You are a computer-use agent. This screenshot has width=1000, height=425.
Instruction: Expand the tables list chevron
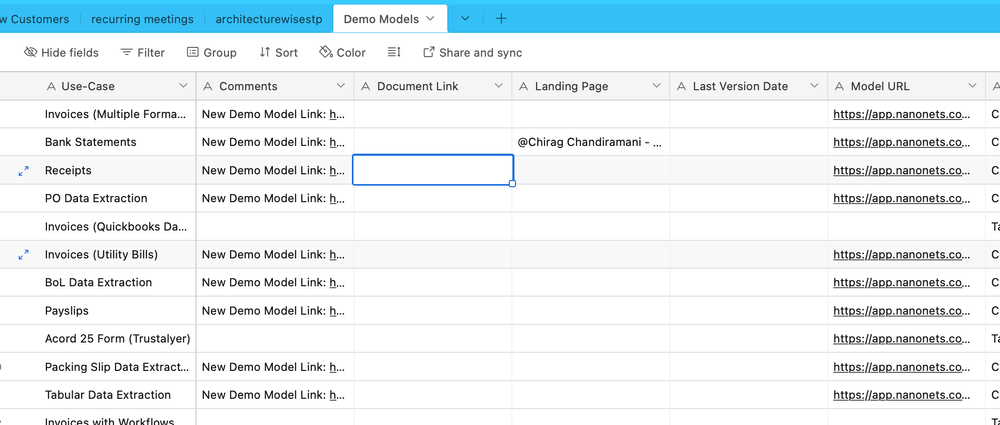point(465,18)
